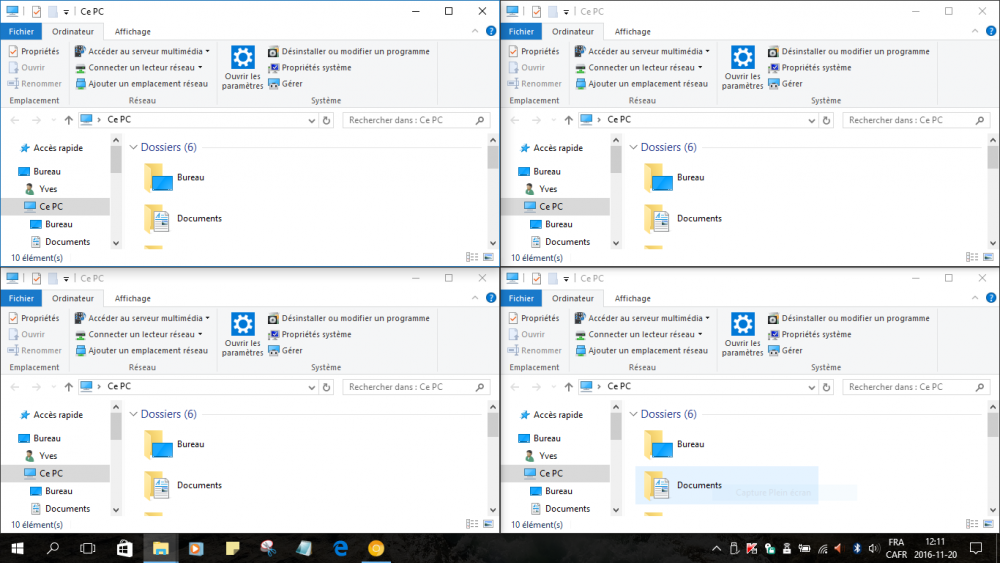Click Désinstaller ou modifier un programme, top-left window

[349, 51]
